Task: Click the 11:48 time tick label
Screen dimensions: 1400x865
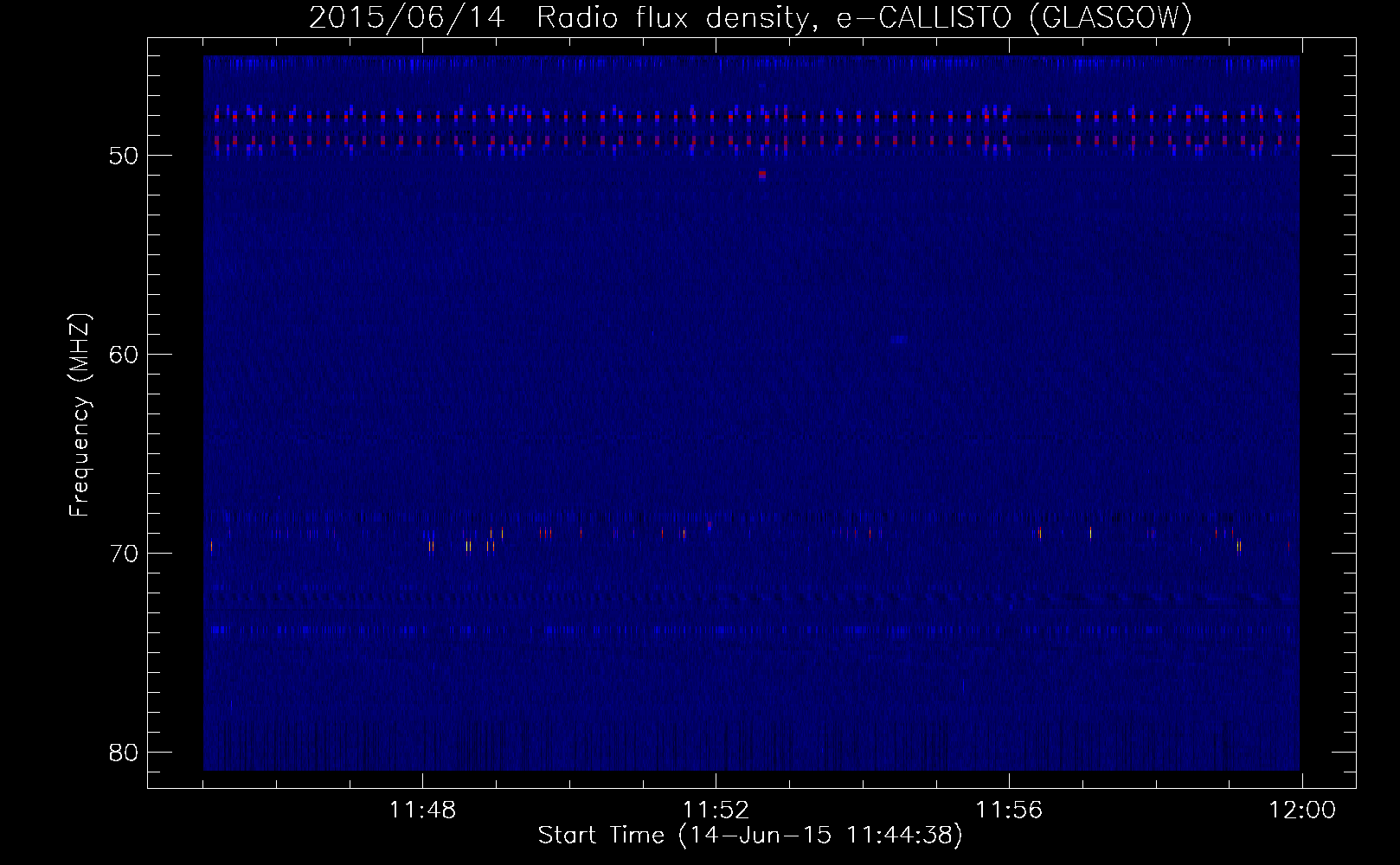Action: pos(422,811)
